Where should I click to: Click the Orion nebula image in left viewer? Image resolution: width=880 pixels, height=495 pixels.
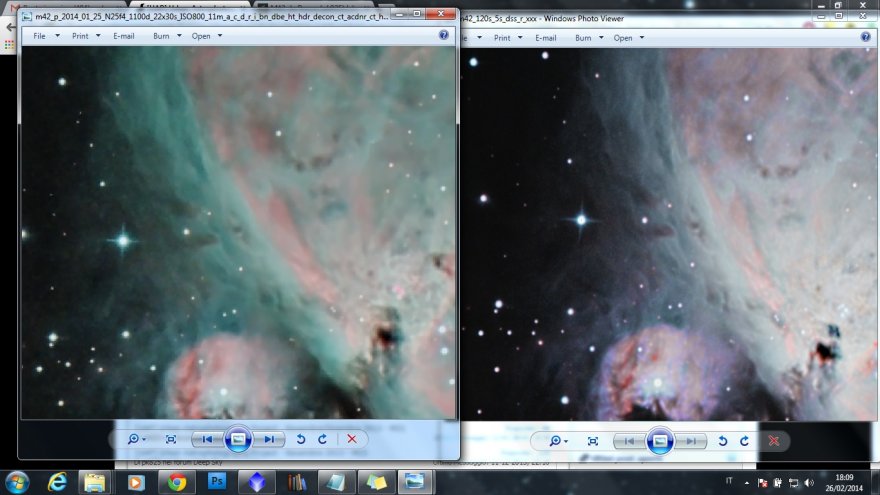point(239,232)
